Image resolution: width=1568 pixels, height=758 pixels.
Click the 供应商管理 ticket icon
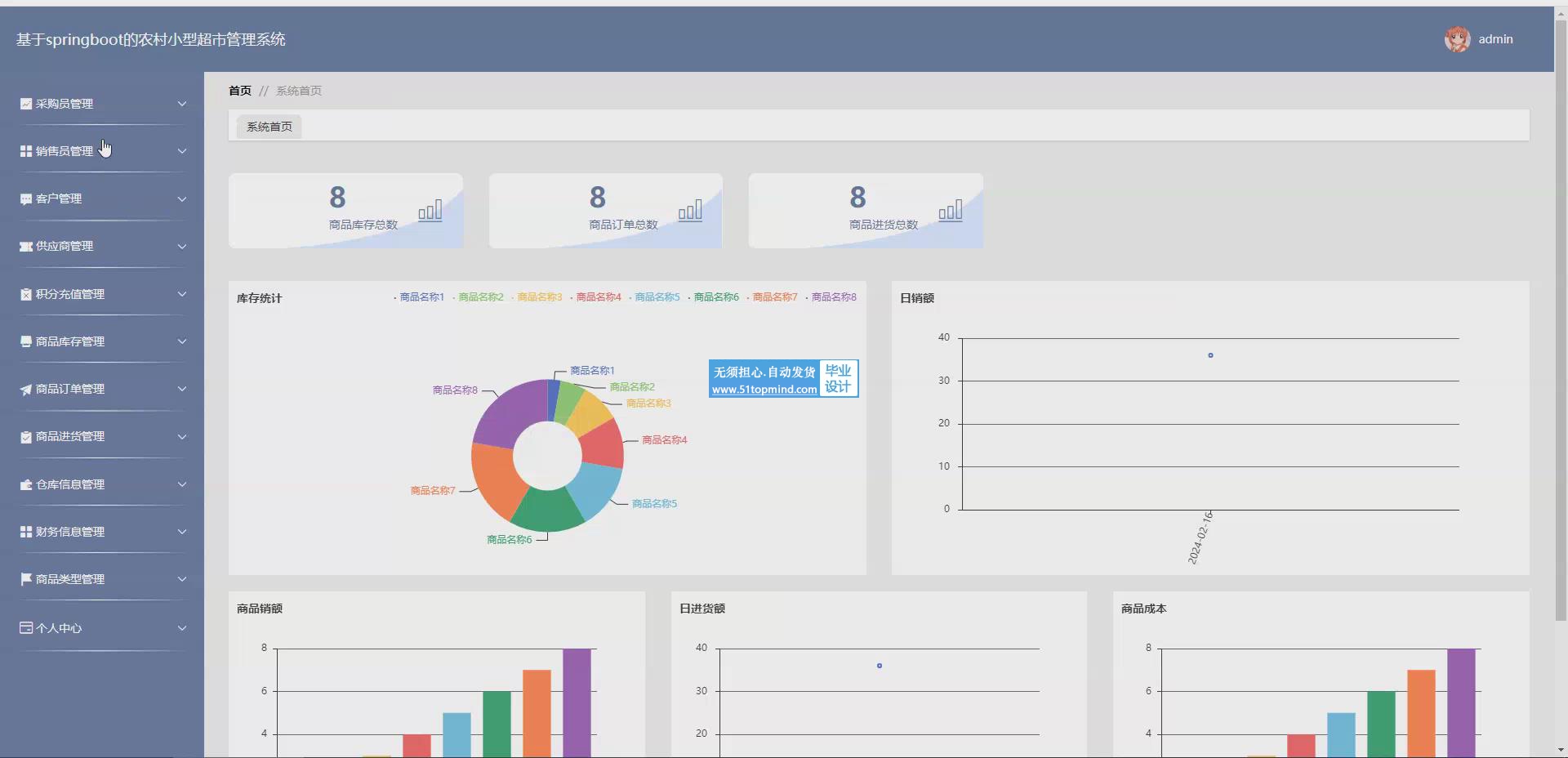coord(26,246)
